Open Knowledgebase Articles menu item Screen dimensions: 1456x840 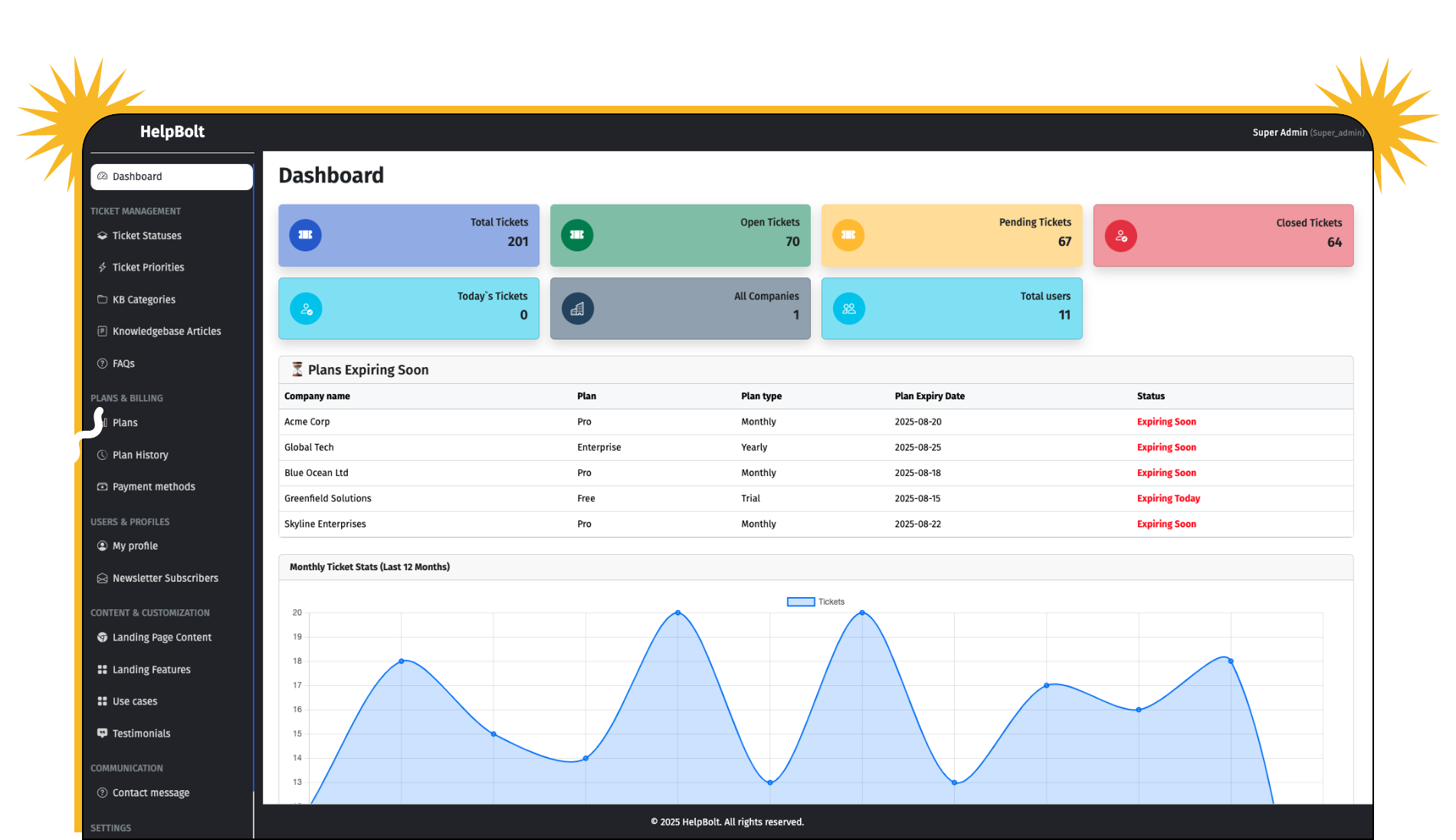(166, 331)
